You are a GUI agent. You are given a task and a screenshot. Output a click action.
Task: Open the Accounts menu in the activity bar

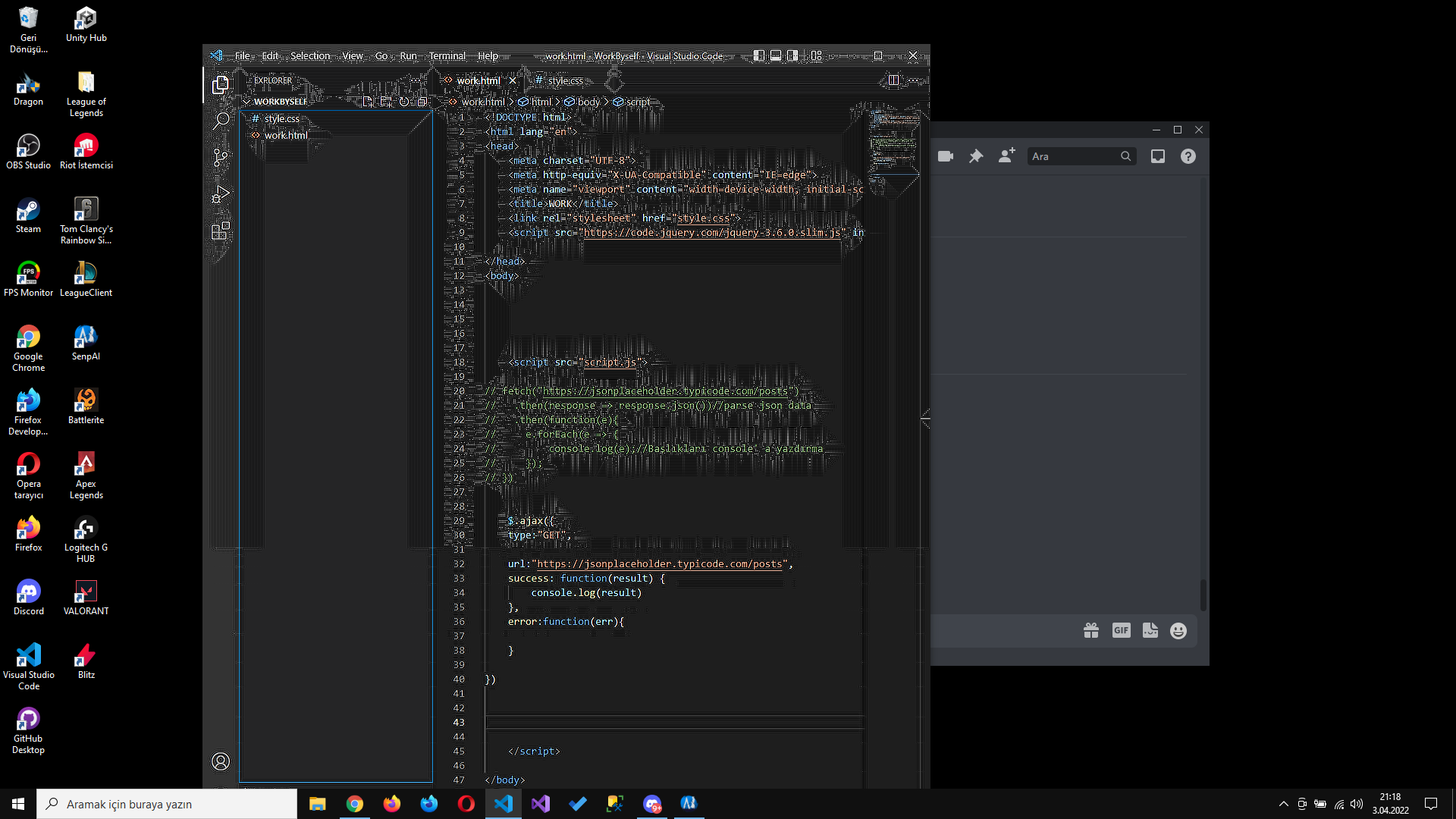coord(221,761)
